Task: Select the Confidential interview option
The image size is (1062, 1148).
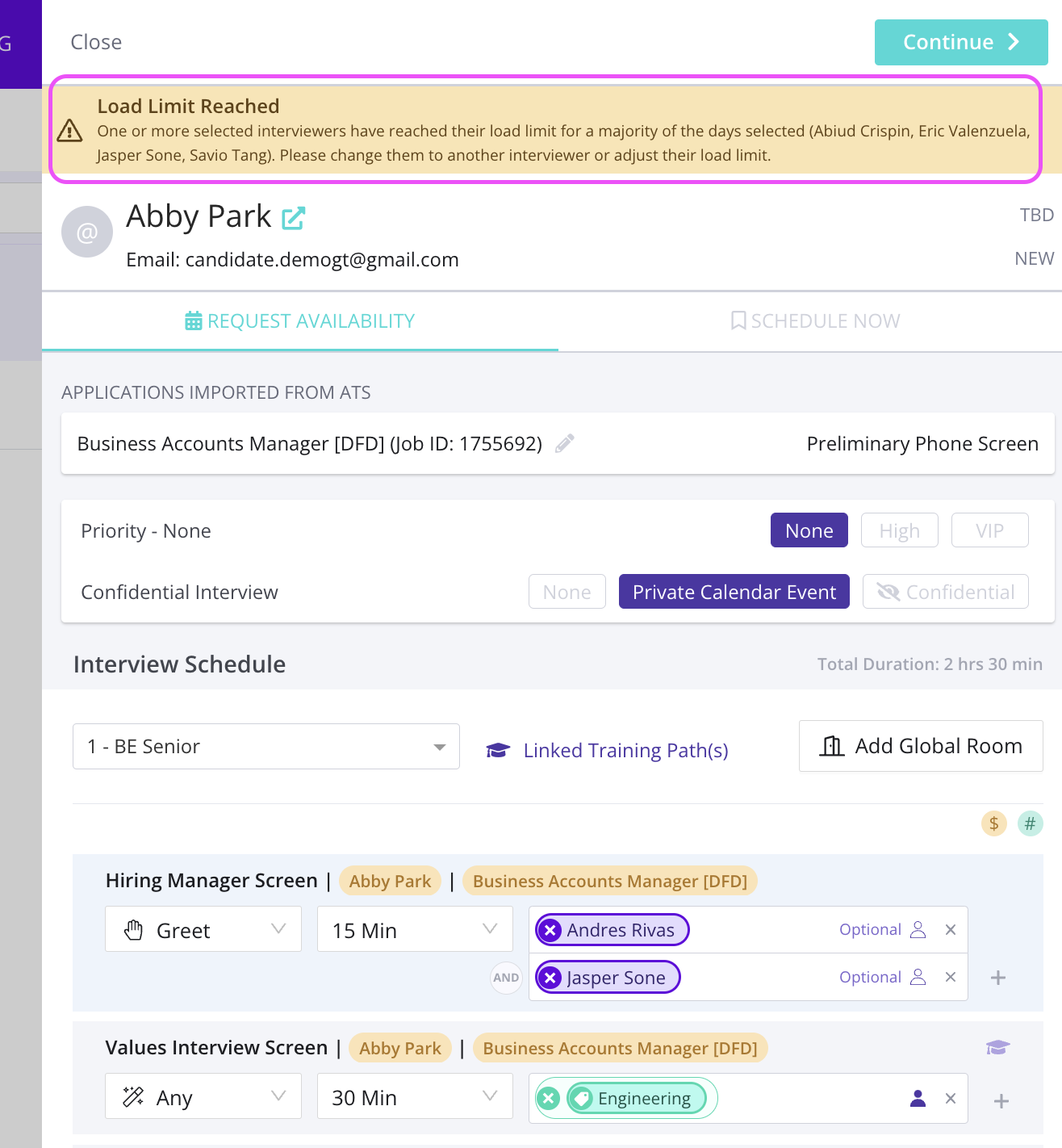Action: point(945,591)
